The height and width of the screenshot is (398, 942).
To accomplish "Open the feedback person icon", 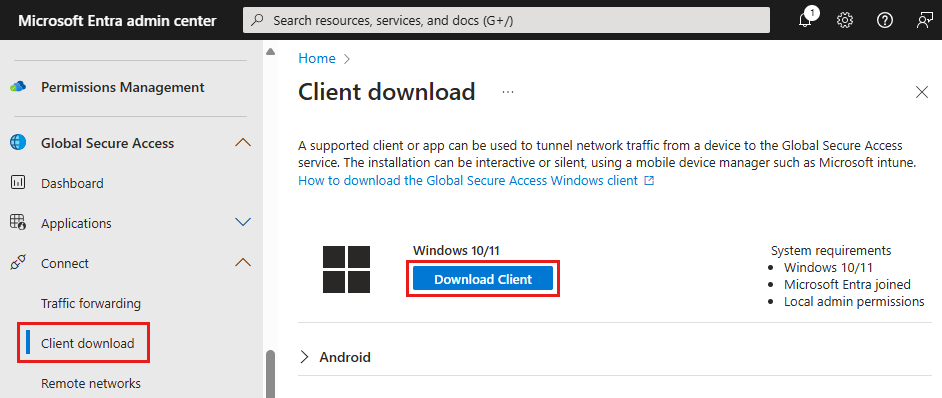I will point(924,20).
